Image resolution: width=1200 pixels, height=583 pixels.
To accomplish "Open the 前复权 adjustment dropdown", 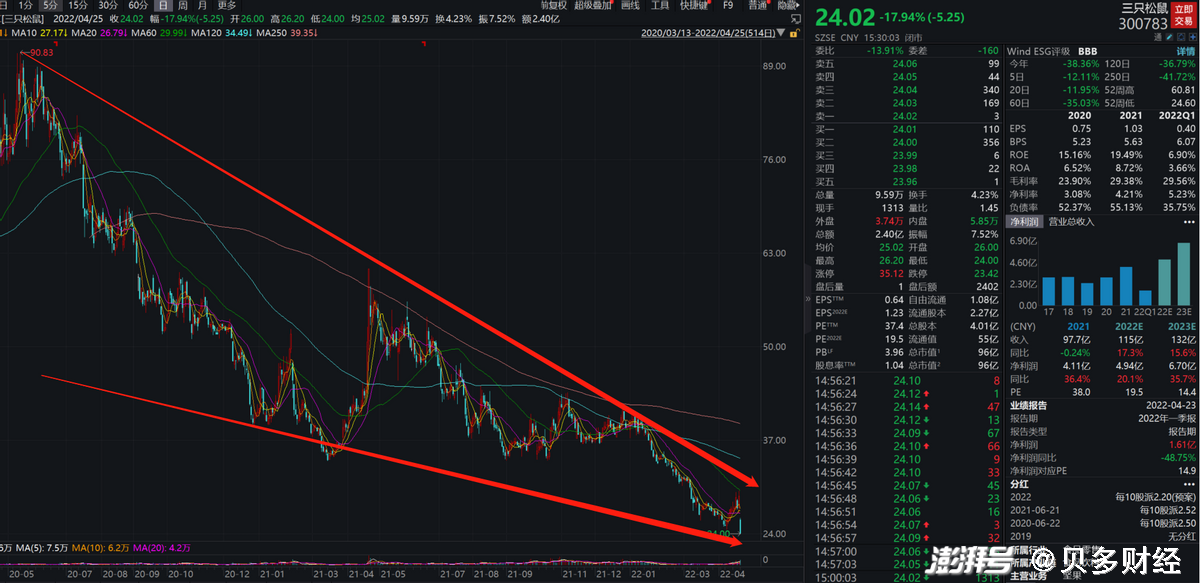I will 553,5.
